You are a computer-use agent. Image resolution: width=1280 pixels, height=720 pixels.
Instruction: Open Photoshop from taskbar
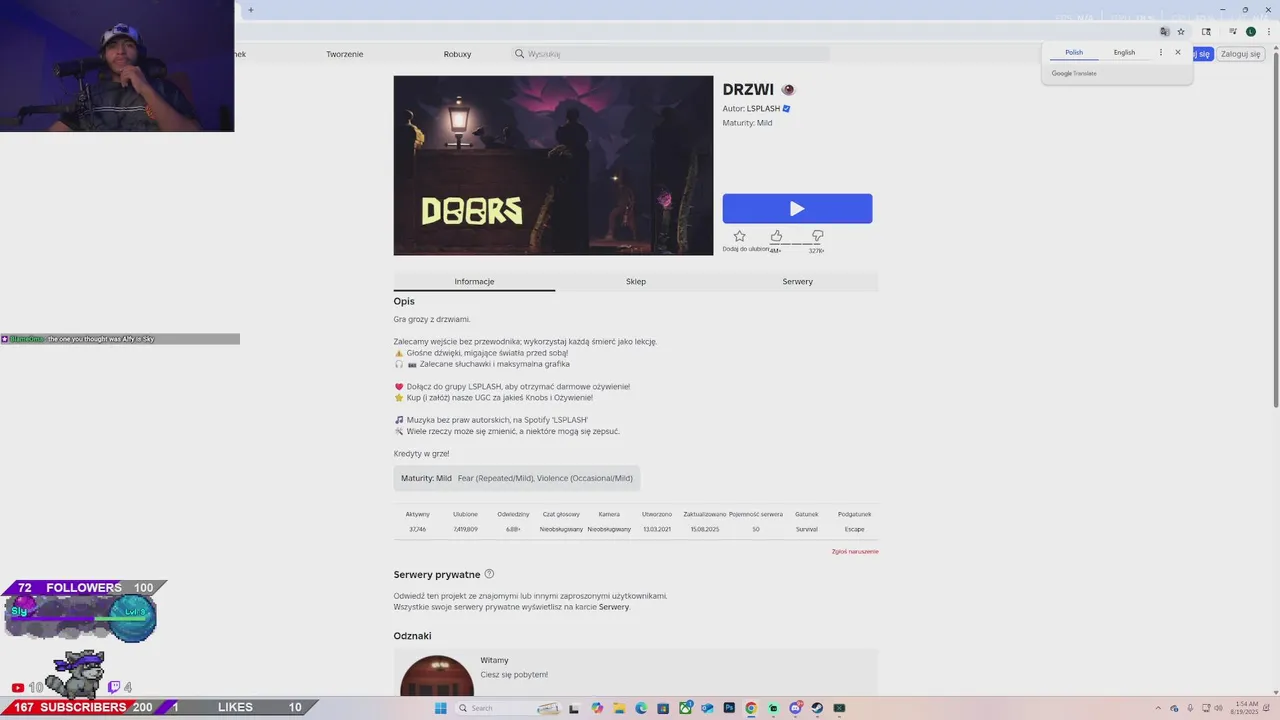[729, 708]
